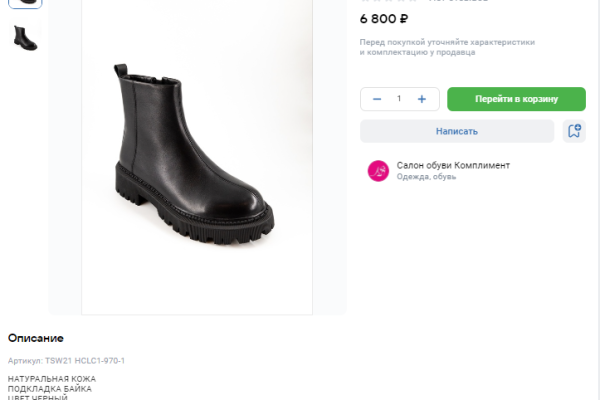The image size is (600, 400).
Task: Open the pink shop logo avatar
Action: (378, 171)
